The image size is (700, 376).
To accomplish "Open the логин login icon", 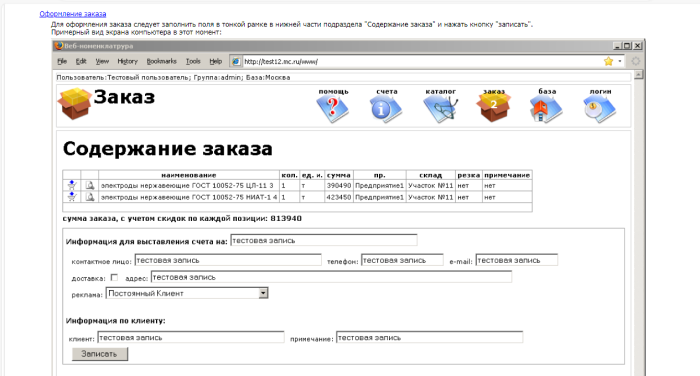I will tap(600, 109).
